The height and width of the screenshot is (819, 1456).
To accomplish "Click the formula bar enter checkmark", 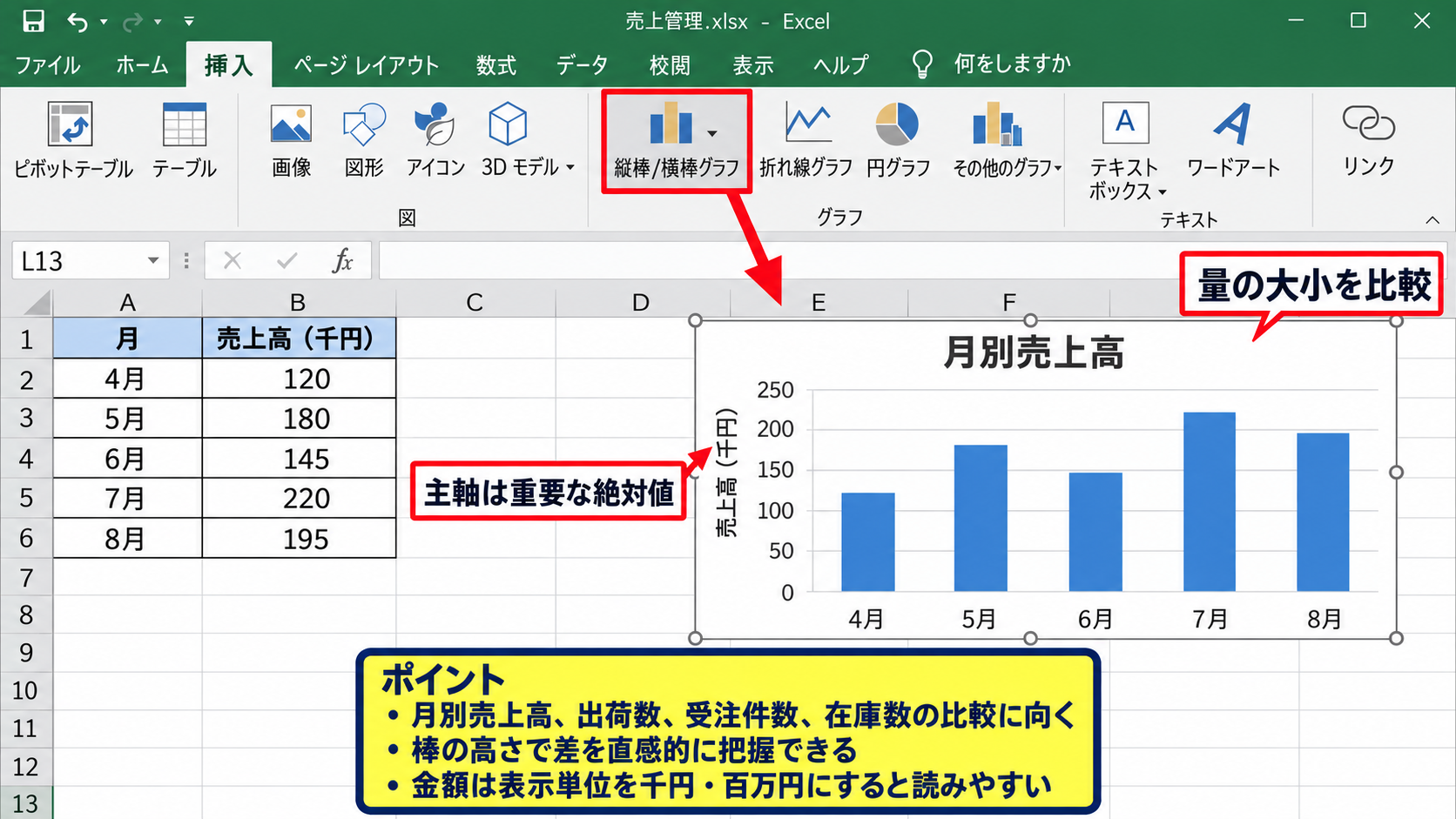I will click(x=286, y=260).
